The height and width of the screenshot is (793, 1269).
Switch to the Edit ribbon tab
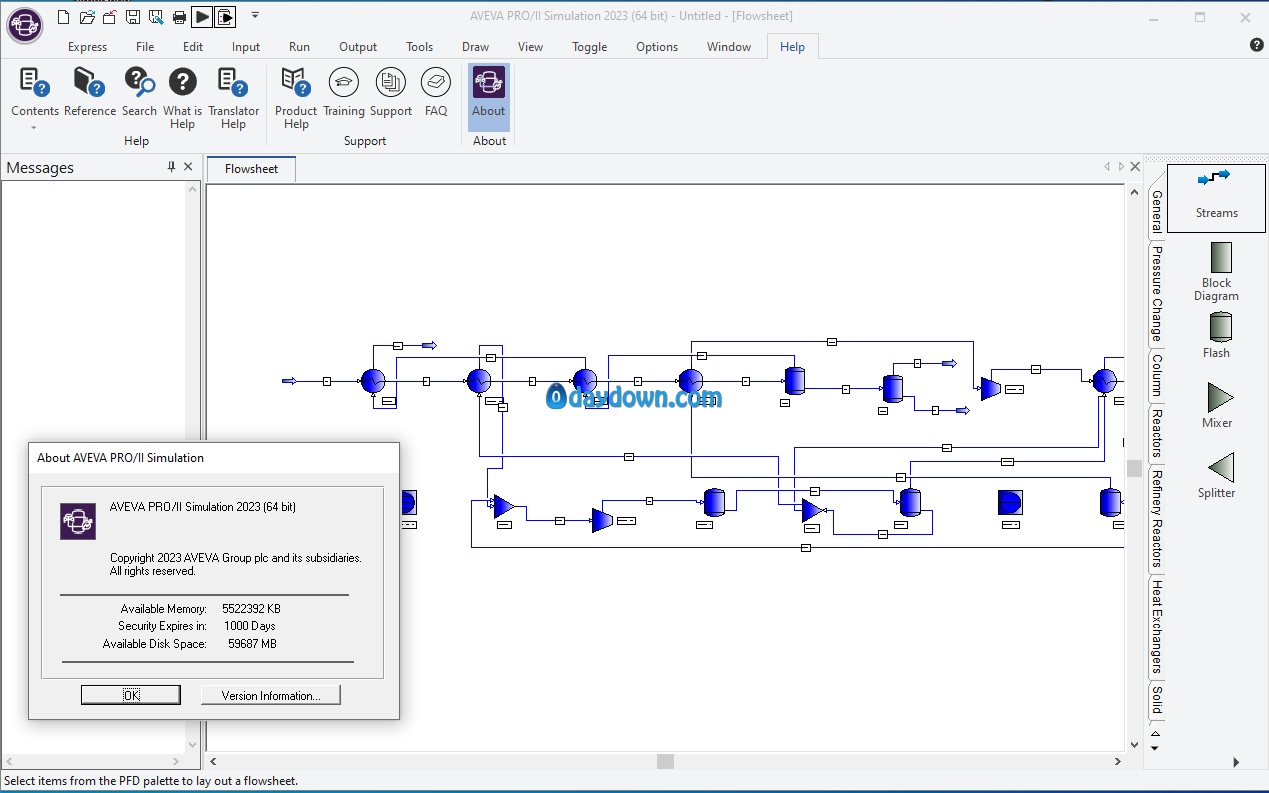tap(193, 47)
